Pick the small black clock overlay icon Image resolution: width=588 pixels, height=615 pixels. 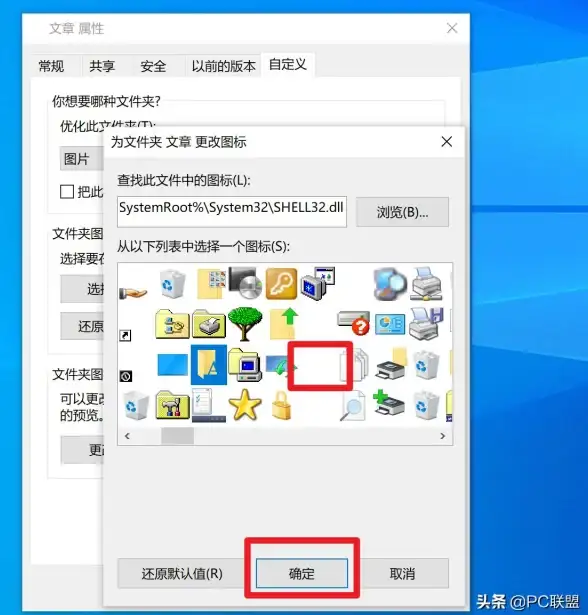click(x=126, y=376)
